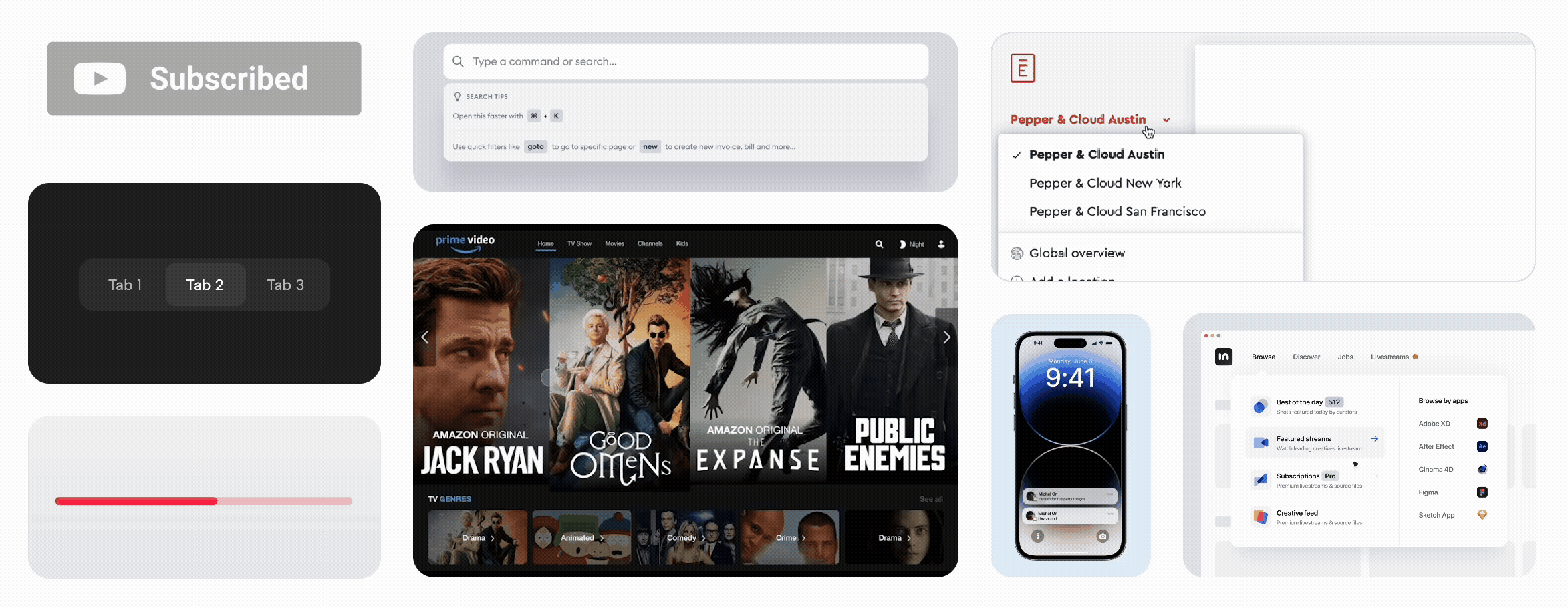
Task: Open Global overview
Action: pos(1077,253)
